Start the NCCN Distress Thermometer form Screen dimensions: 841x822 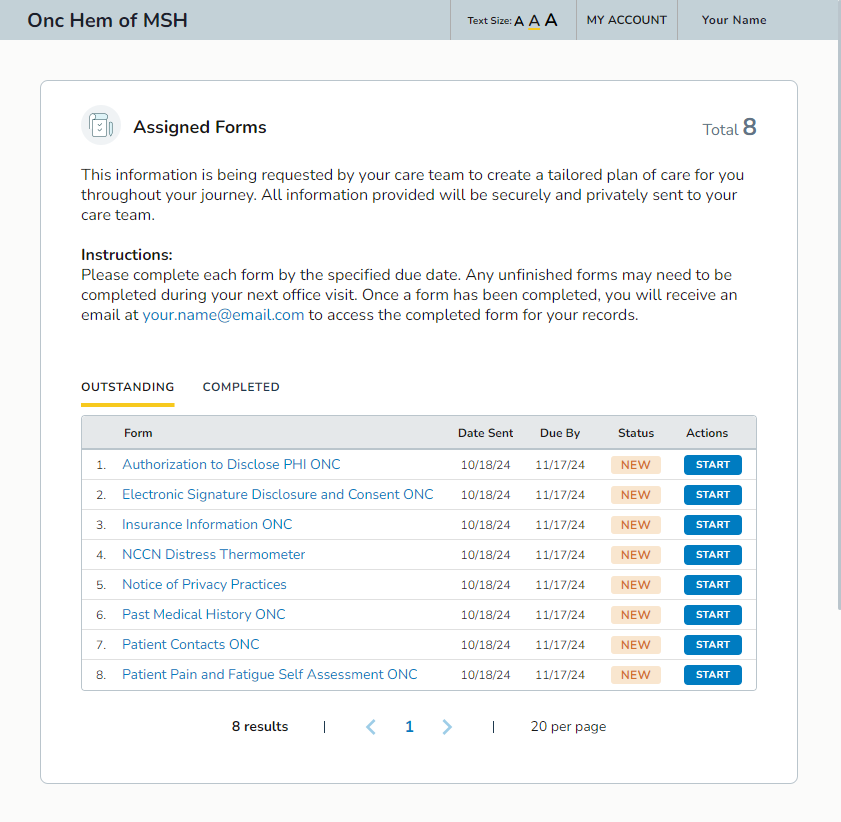point(712,555)
